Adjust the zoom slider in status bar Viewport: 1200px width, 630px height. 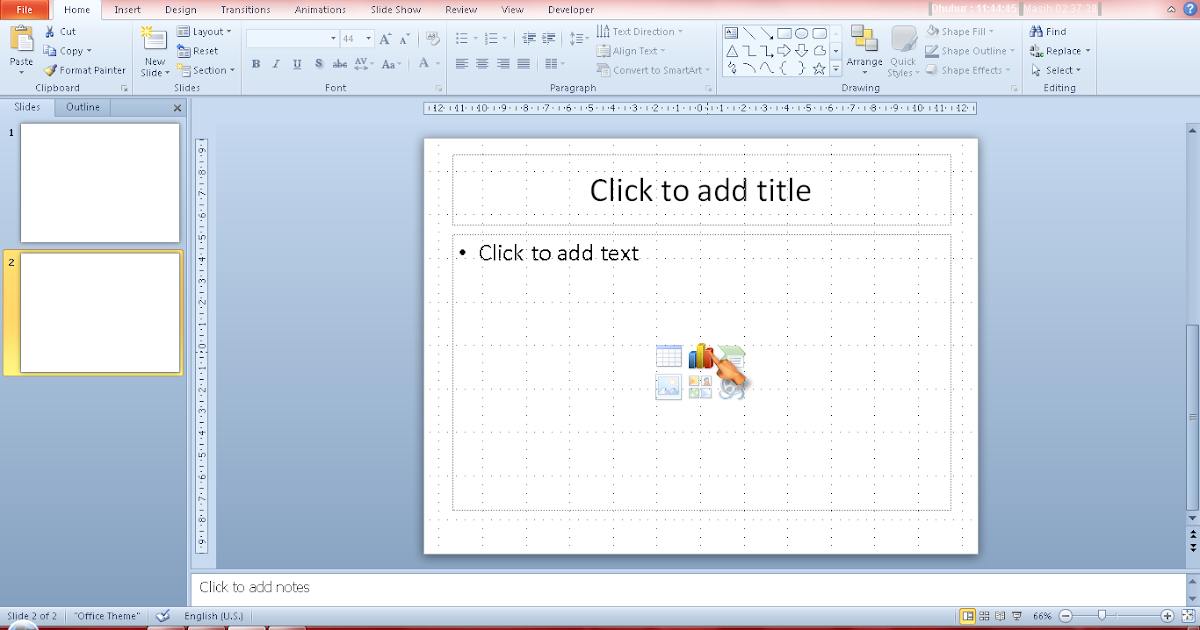pos(1103,616)
